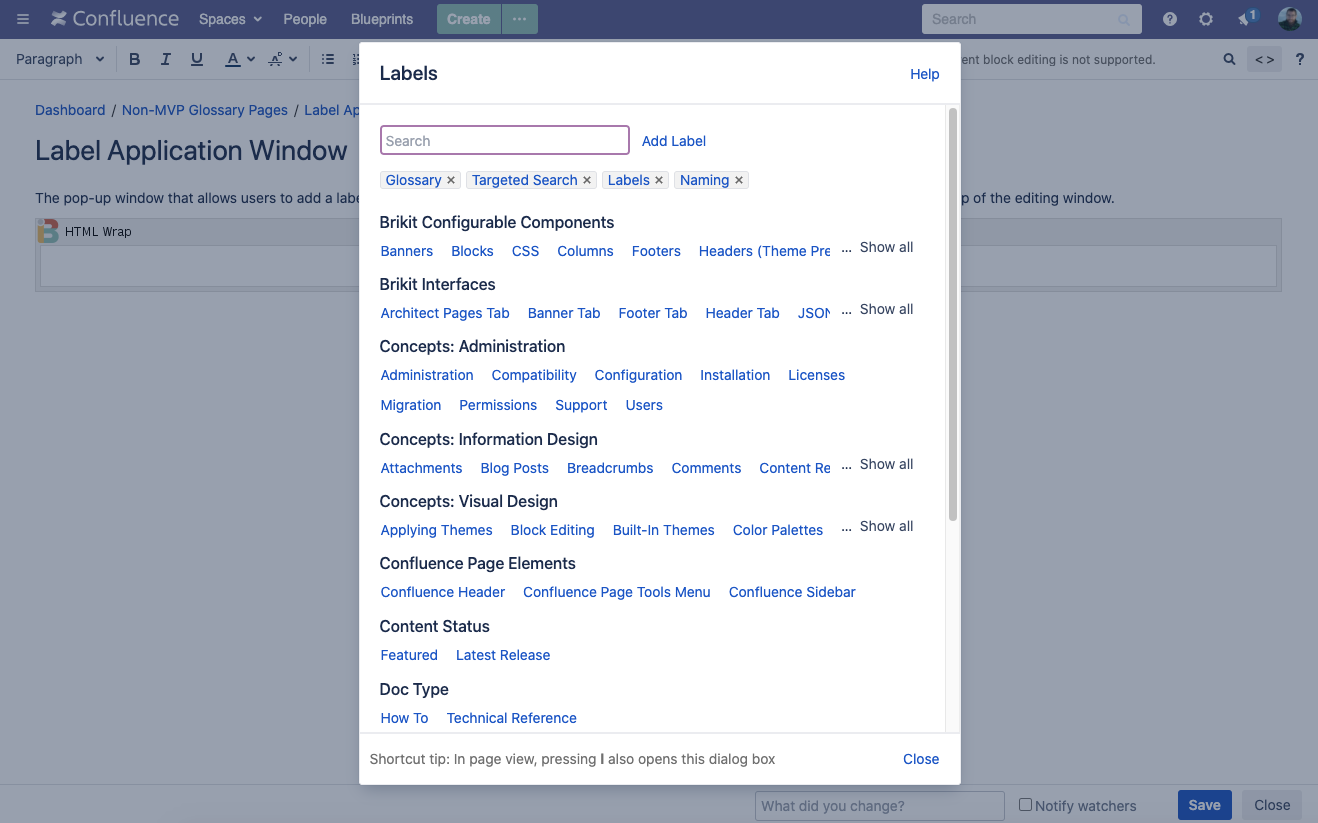Select the Migration label

(411, 405)
